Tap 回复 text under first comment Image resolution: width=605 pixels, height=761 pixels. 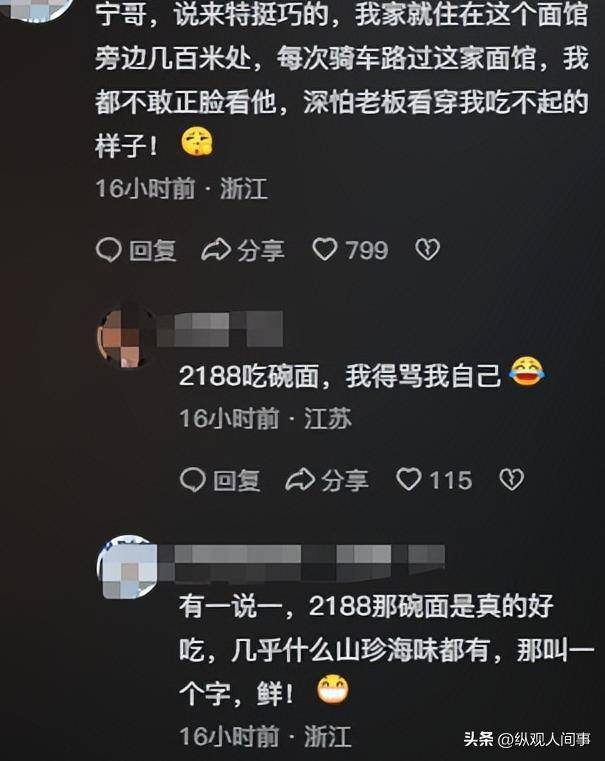tap(153, 251)
